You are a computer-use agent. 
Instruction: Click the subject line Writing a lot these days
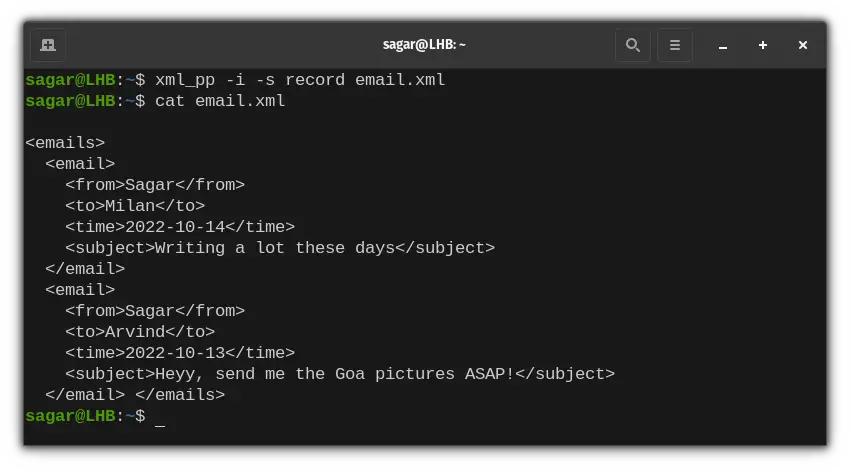click(280, 248)
